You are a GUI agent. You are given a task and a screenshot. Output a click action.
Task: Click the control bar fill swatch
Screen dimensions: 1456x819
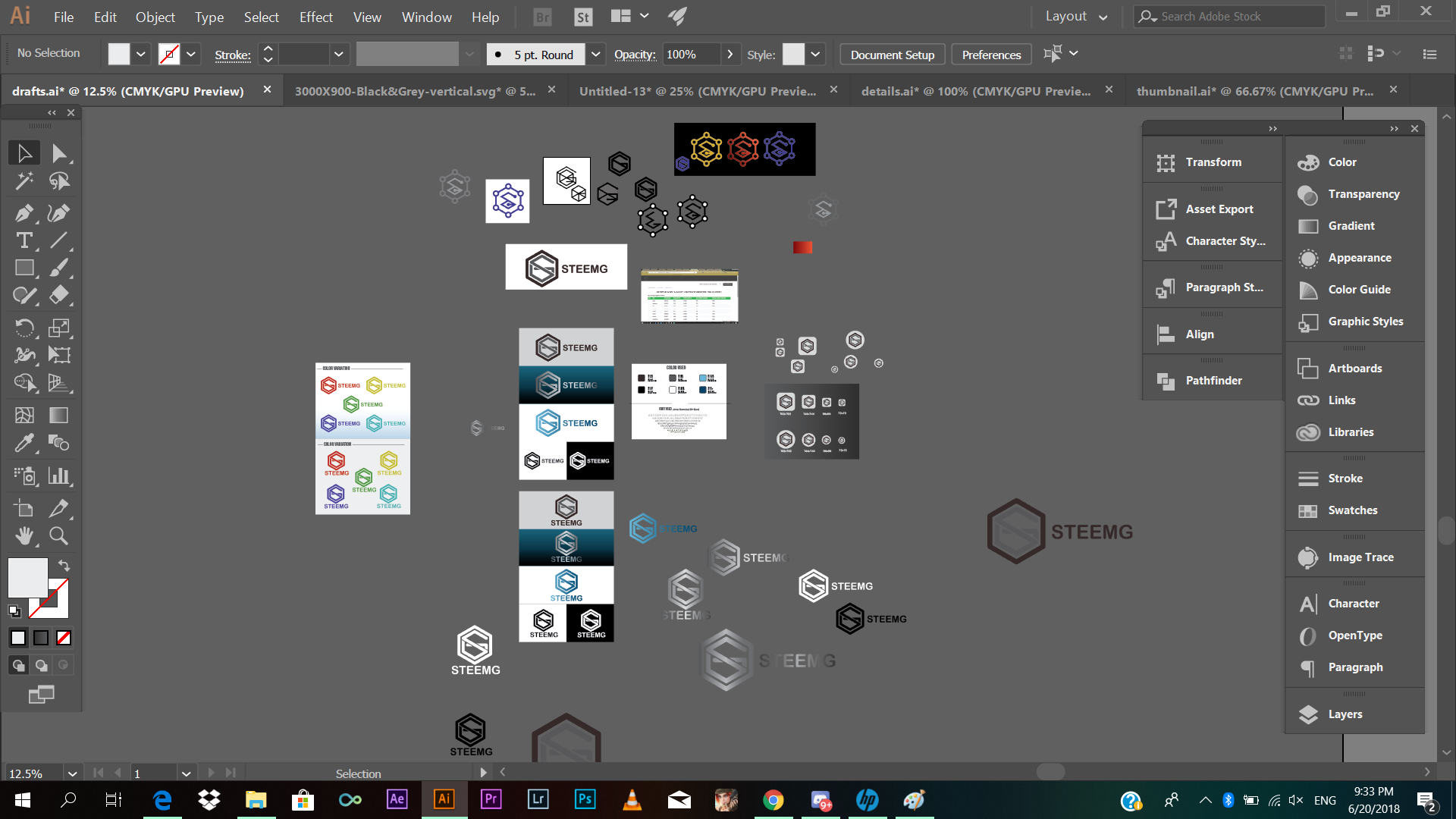click(x=118, y=54)
